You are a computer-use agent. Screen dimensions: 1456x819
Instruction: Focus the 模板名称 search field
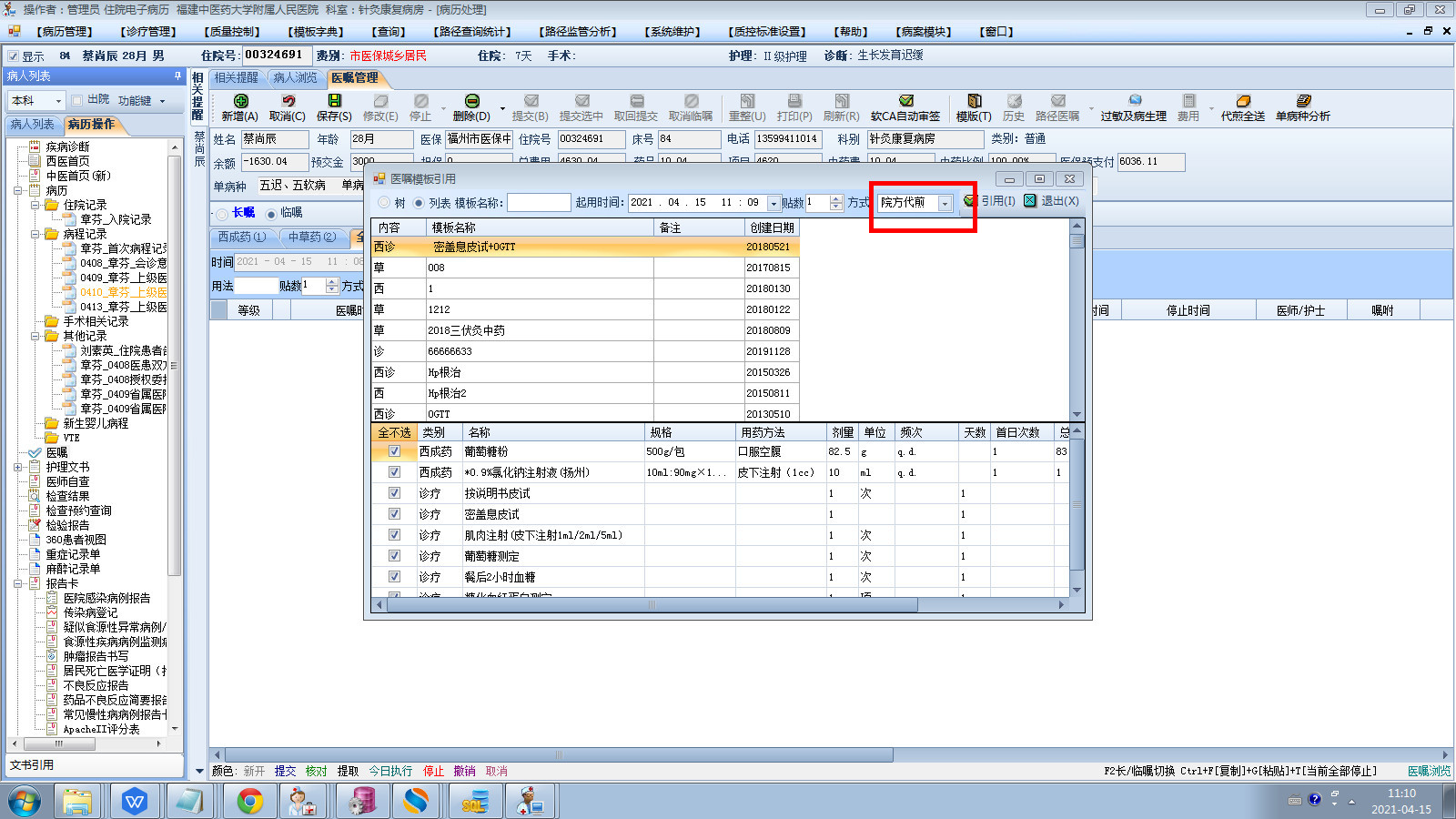click(539, 203)
